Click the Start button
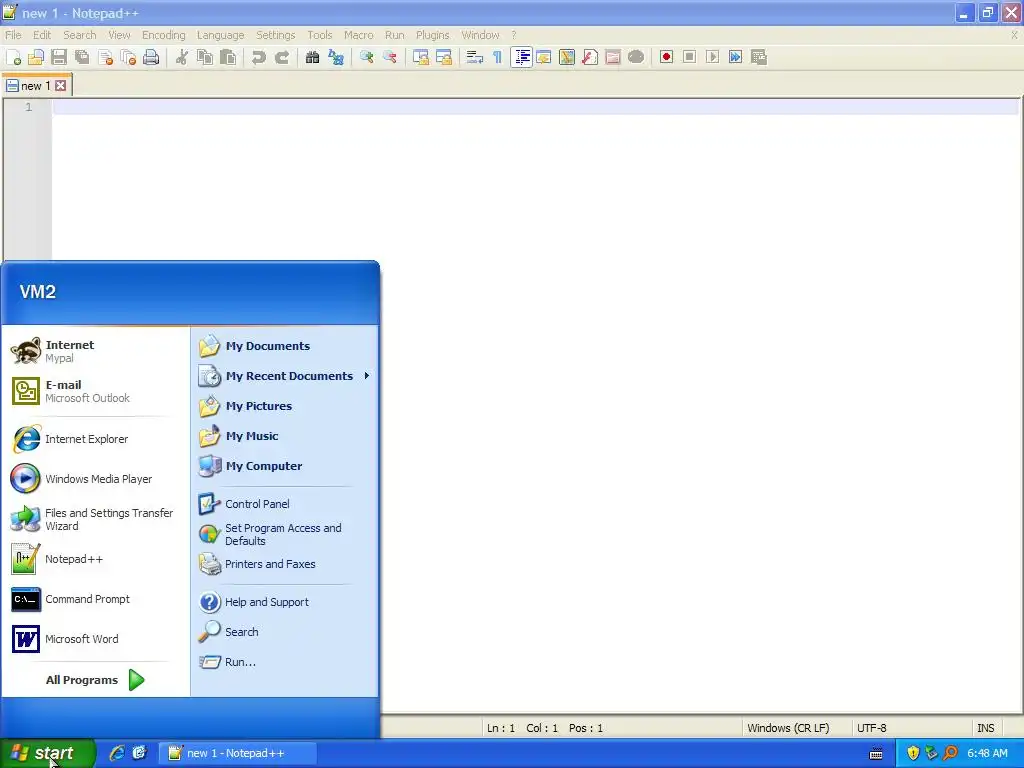Screen dimensions: 1024x768 [47, 753]
